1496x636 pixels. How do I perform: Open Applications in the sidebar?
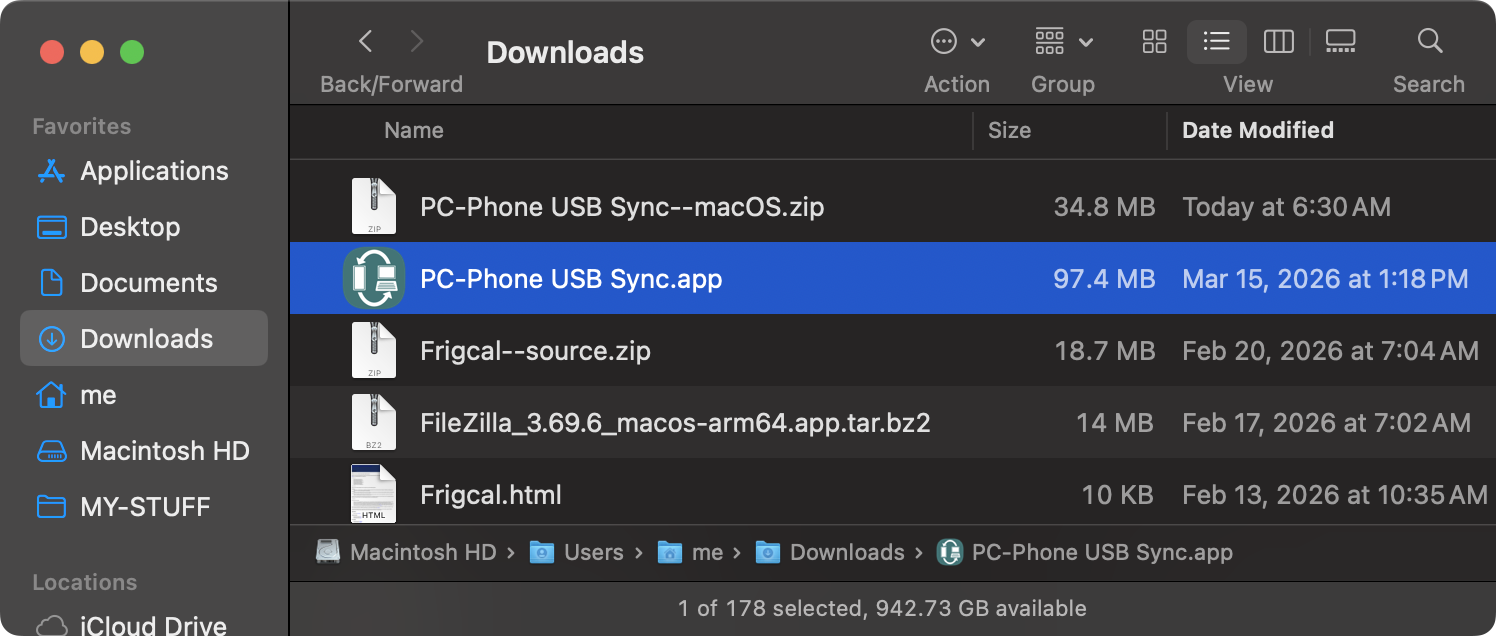point(154,171)
